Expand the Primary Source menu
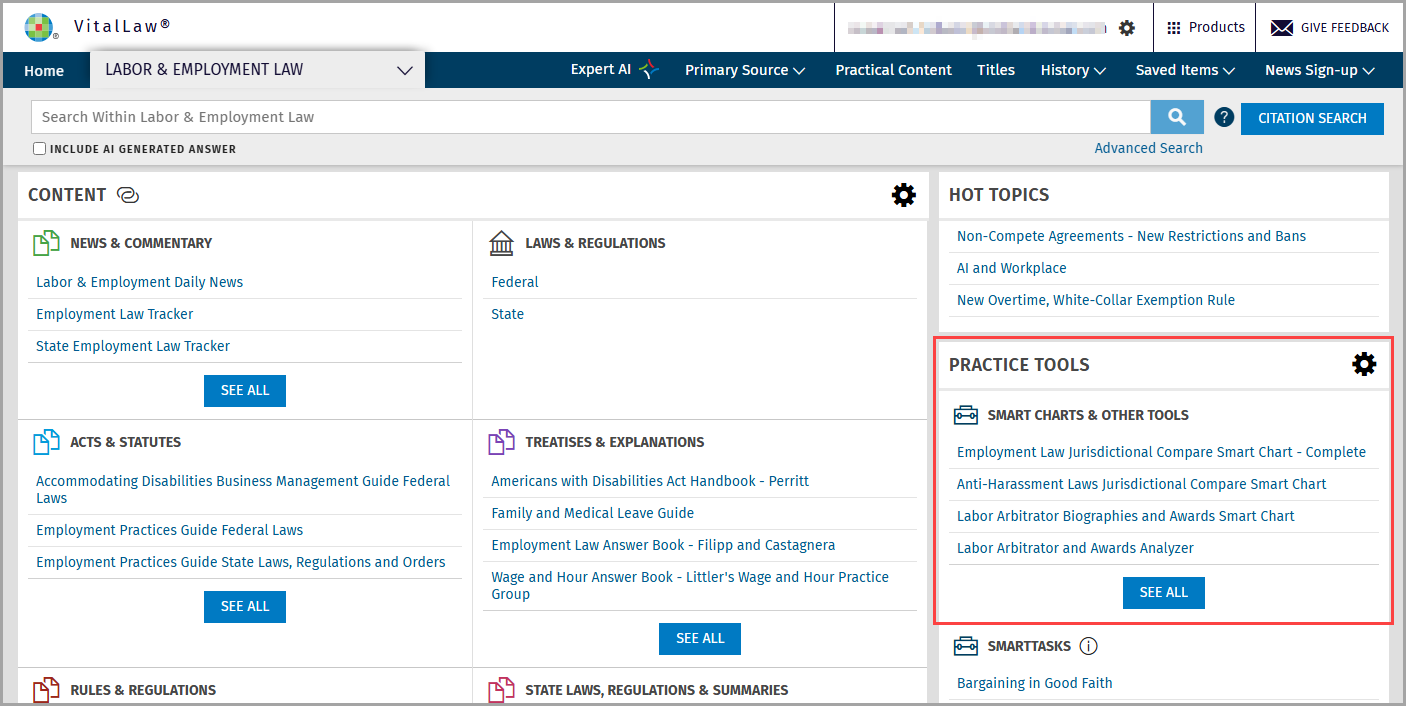Screen dimensions: 1406x706 pyautogui.click(x=745, y=70)
